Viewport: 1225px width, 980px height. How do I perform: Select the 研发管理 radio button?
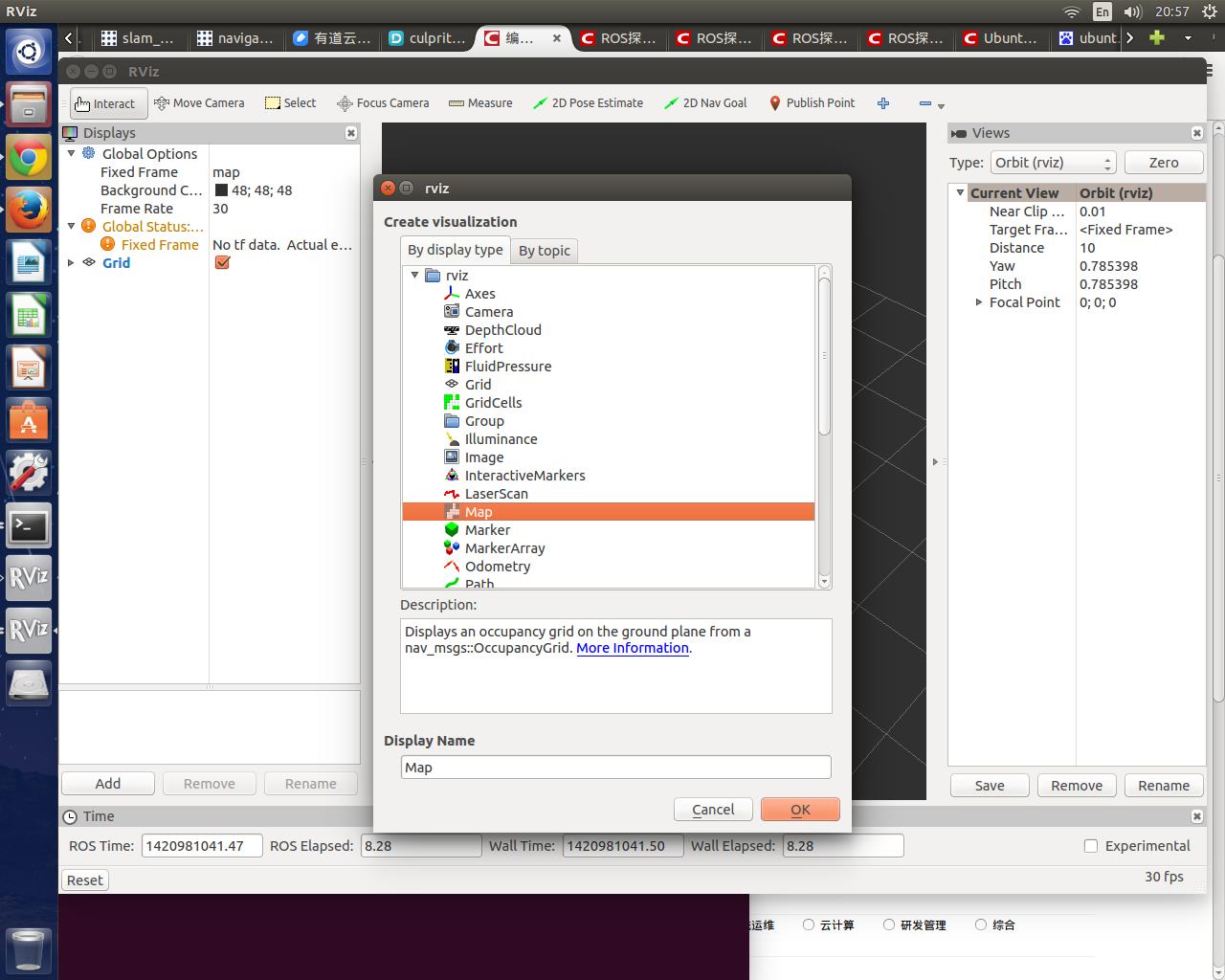point(889,924)
